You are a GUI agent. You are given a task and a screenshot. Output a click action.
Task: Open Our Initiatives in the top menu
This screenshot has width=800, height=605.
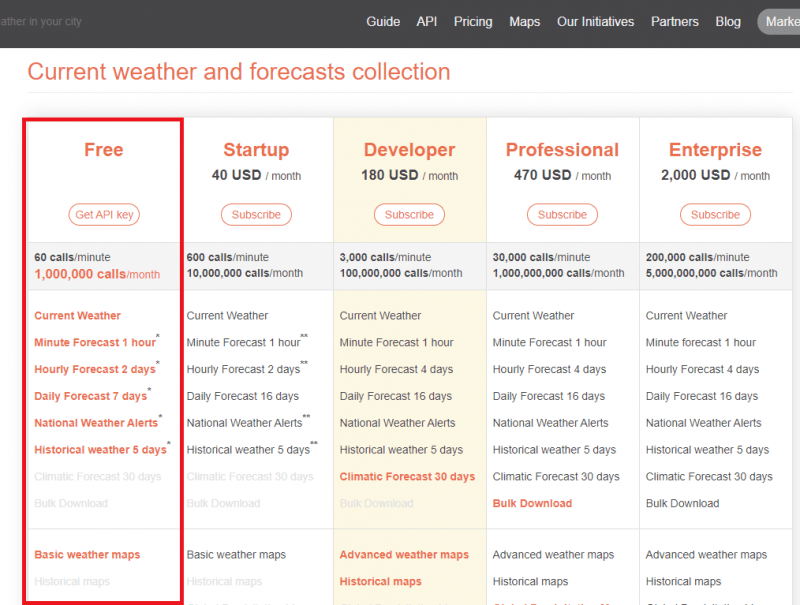click(x=595, y=22)
